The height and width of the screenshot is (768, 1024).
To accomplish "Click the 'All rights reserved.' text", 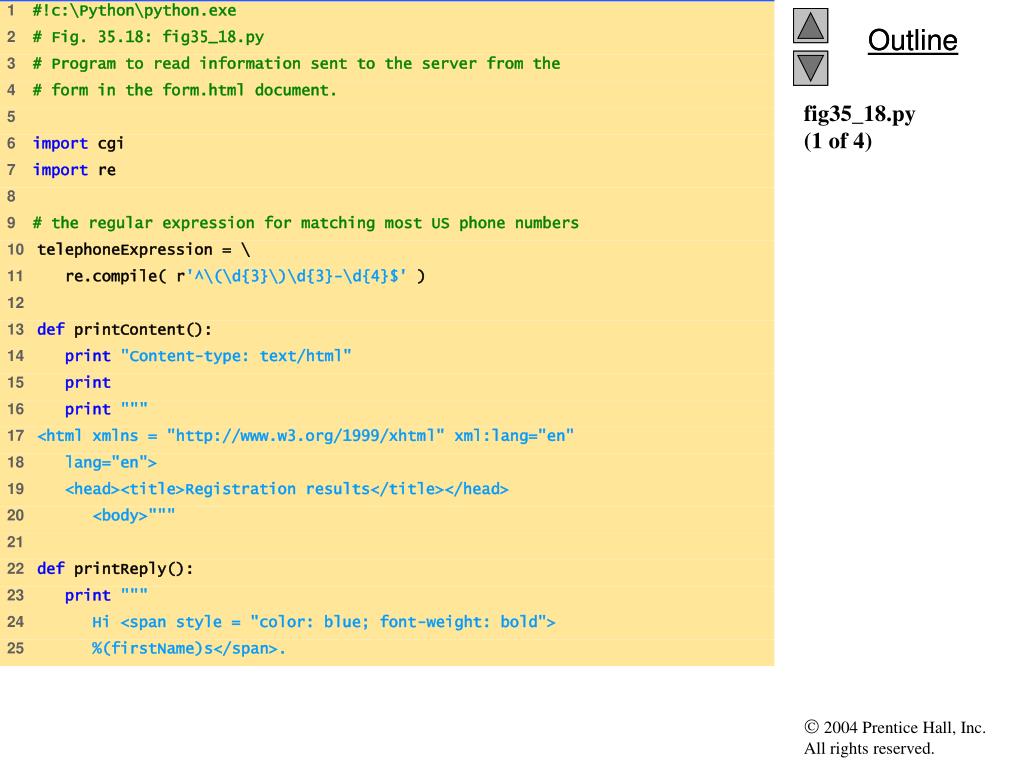I will [x=869, y=748].
